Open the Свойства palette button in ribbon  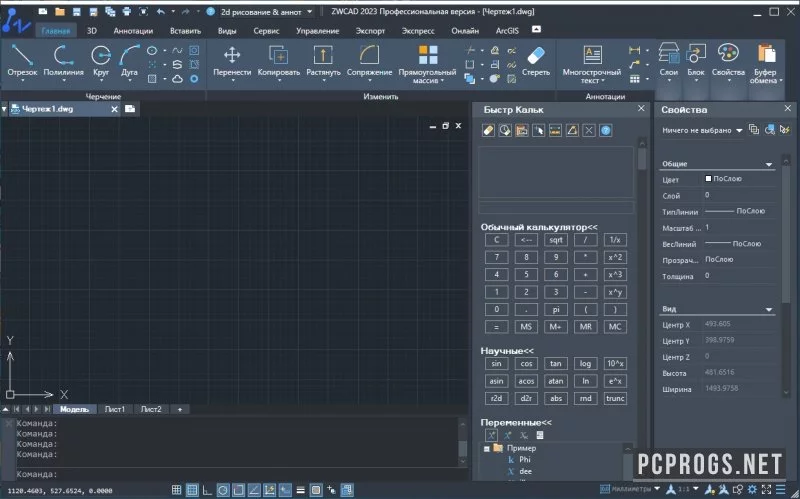point(728,61)
